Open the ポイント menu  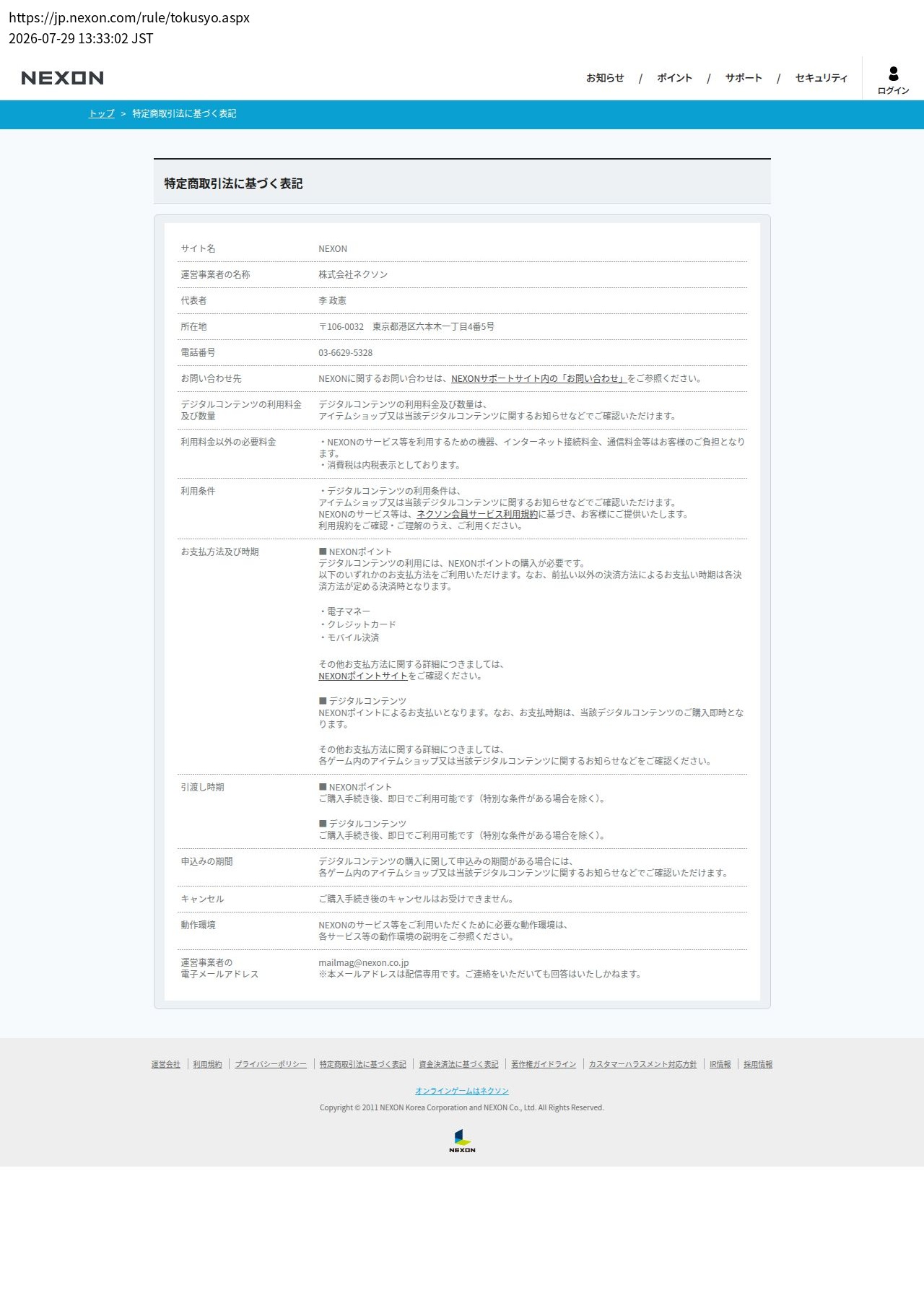tap(674, 78)
